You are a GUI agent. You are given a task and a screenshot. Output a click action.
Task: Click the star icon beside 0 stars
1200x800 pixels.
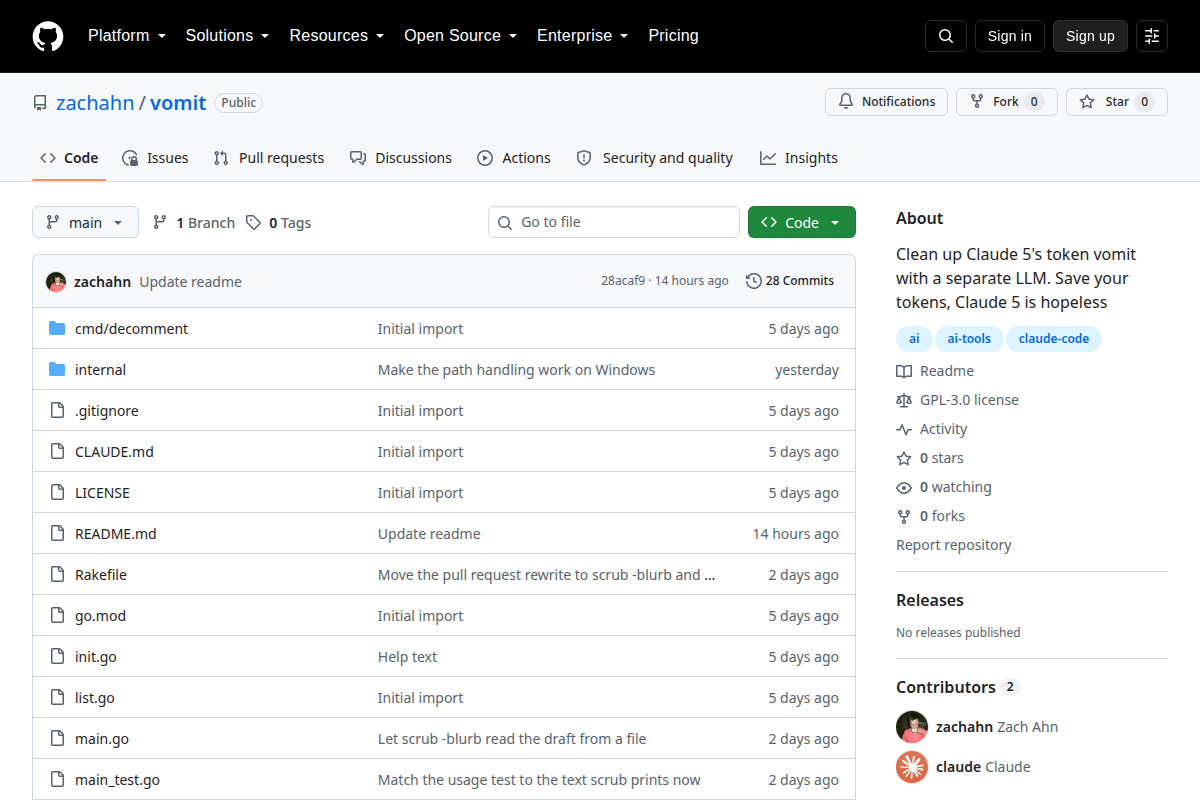904,458
